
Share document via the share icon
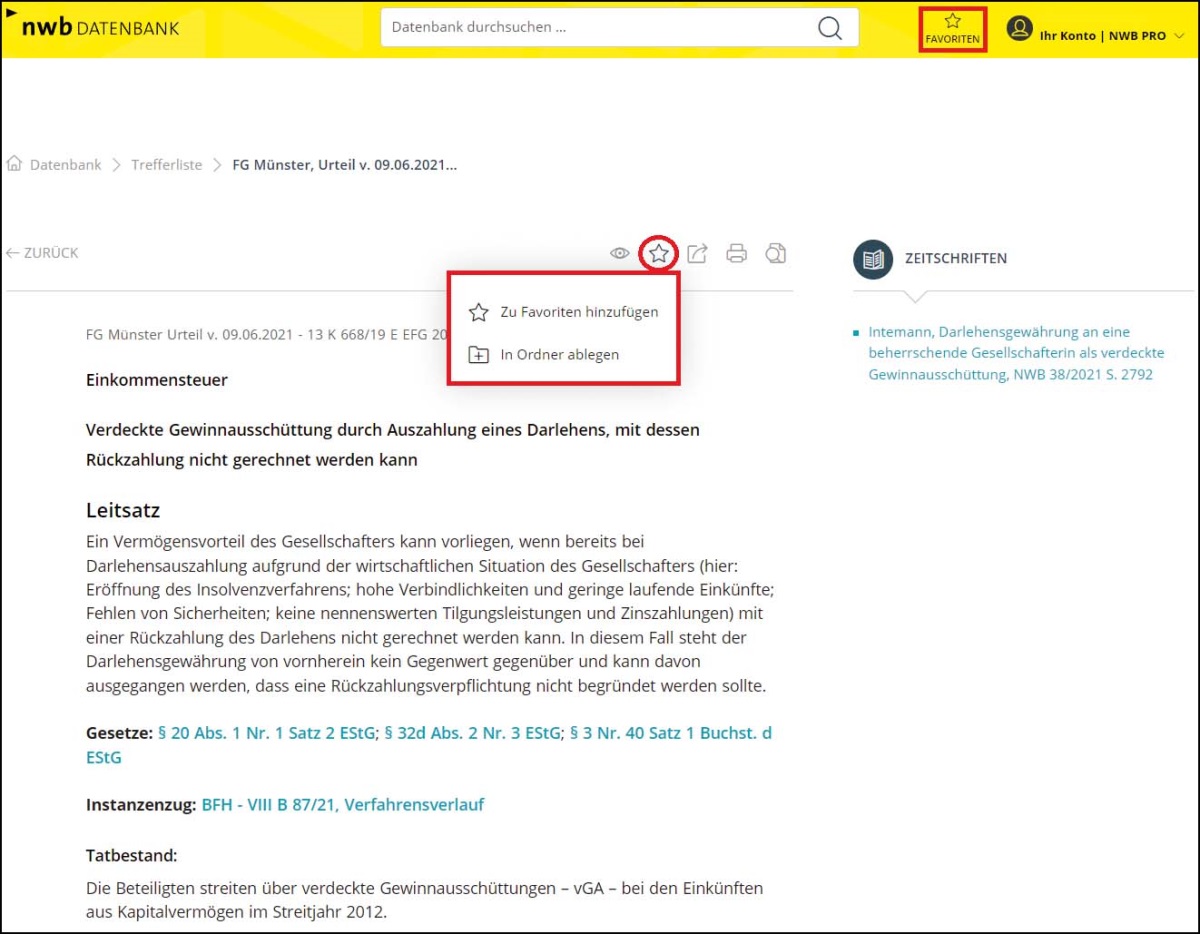697,254
